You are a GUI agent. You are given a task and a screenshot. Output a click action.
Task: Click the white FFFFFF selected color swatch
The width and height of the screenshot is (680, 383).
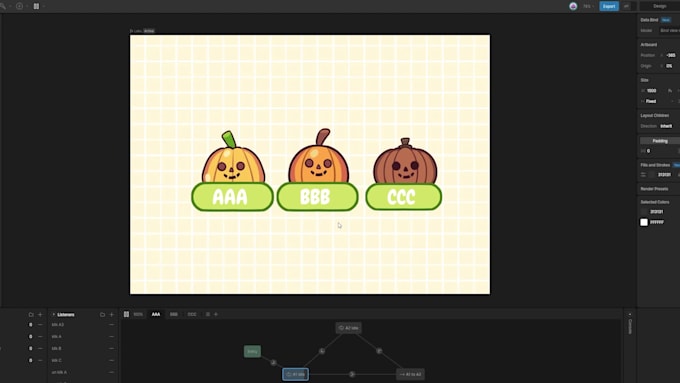pyautogui.click(x=644, y=222)
